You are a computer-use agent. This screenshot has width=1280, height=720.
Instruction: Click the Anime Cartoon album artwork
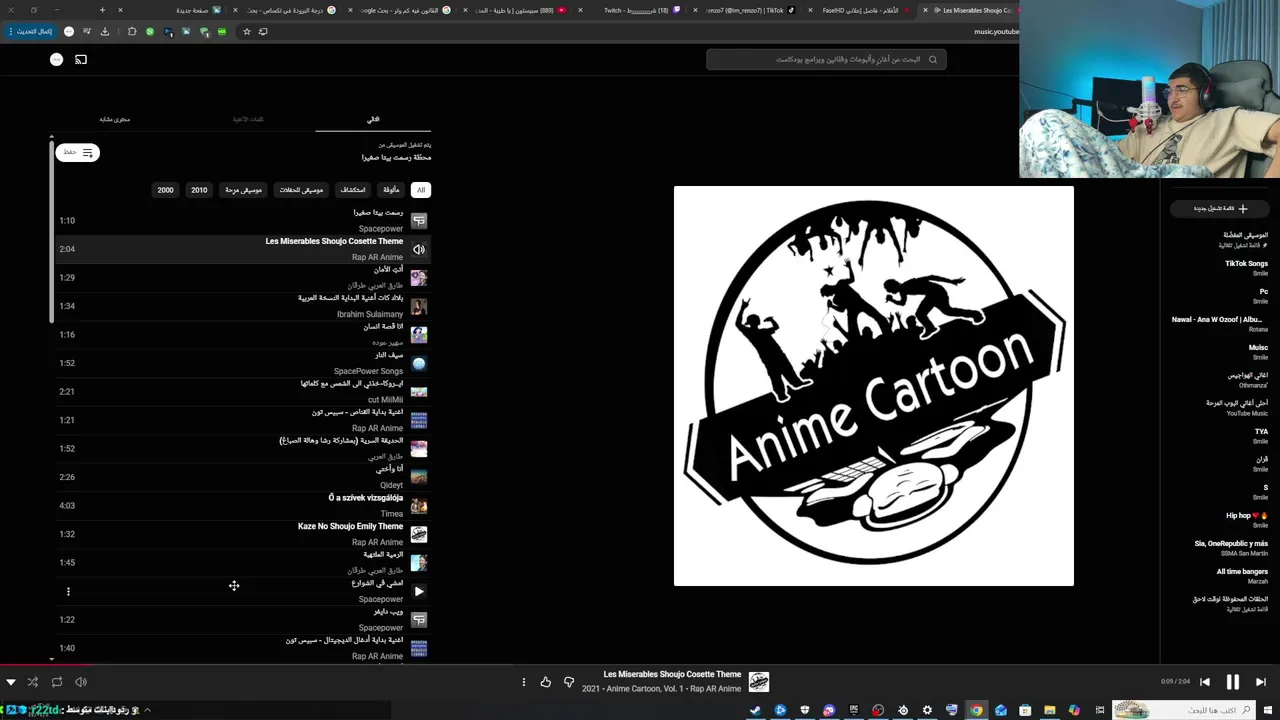(x=873, y=385)
